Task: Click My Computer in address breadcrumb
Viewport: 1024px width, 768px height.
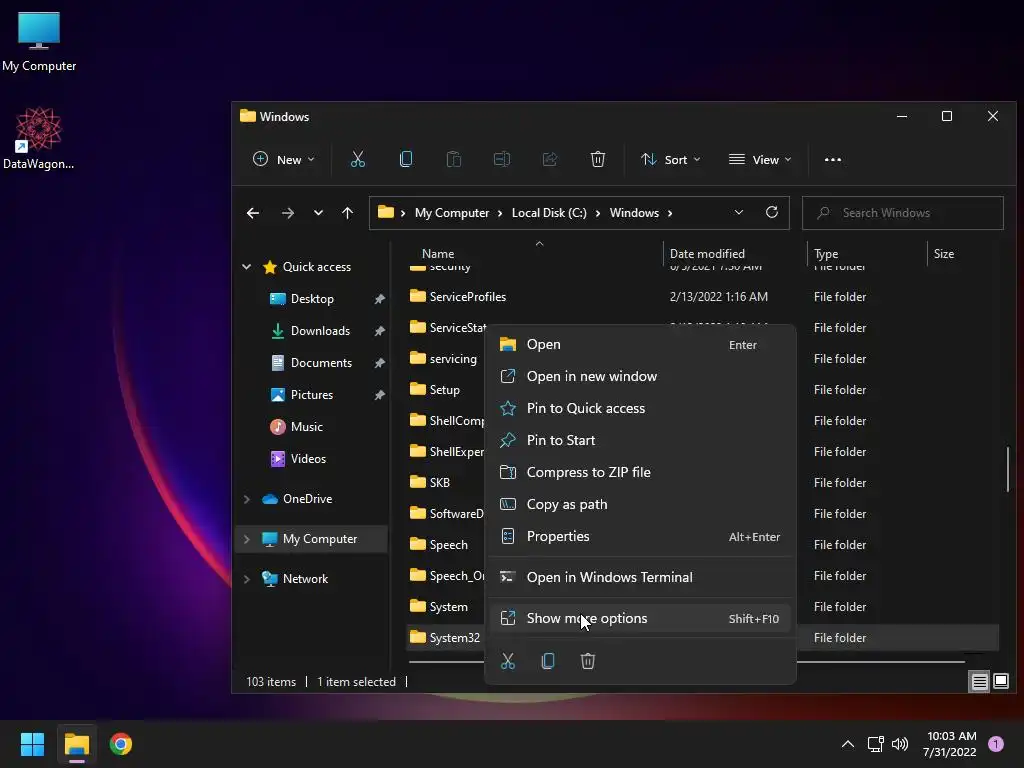Action: tap(452, 213)
